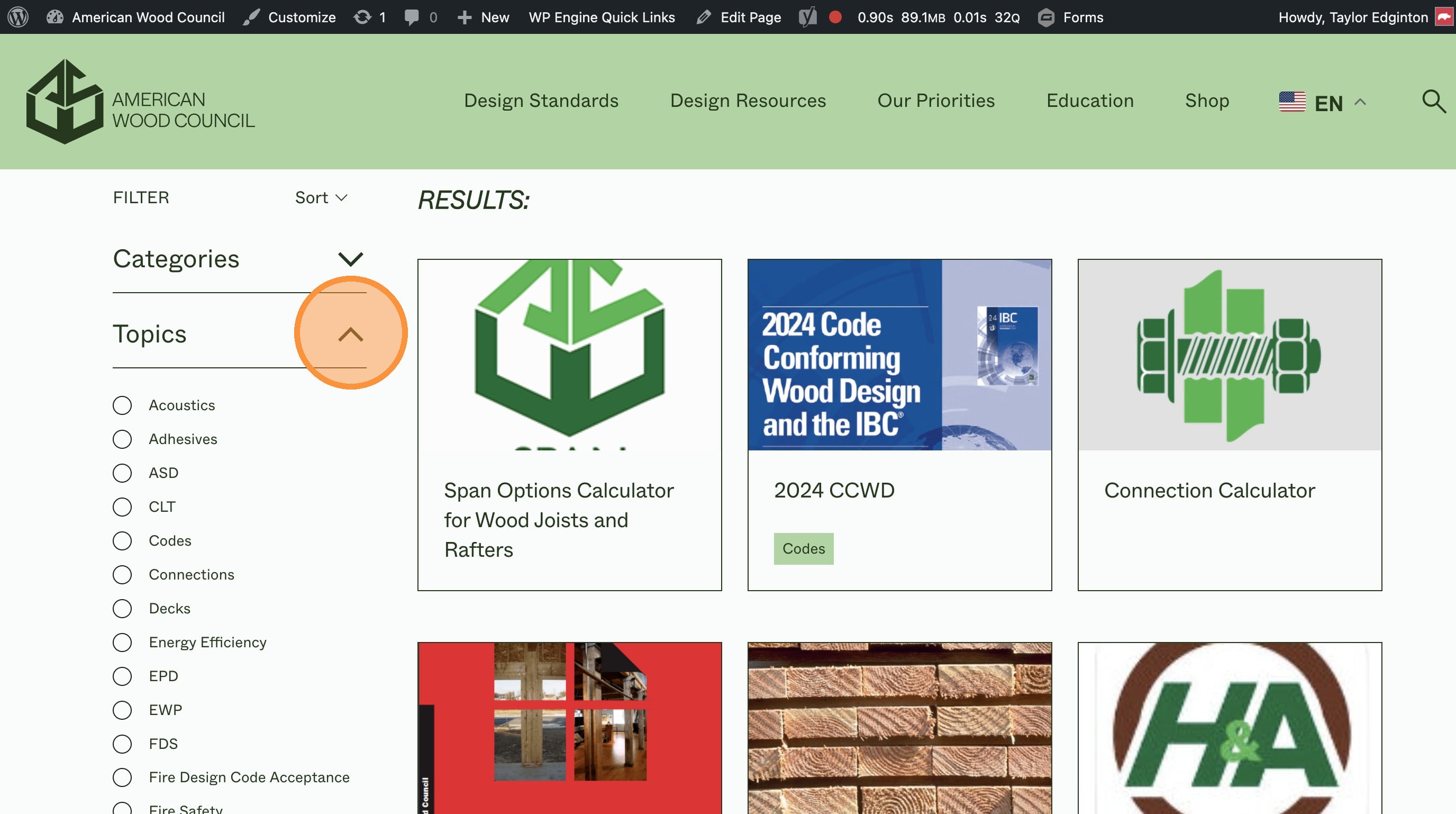This screenshot has height=814, width=1456.
Task: Open the Education menu item
Action: [x=1089, y=101]
